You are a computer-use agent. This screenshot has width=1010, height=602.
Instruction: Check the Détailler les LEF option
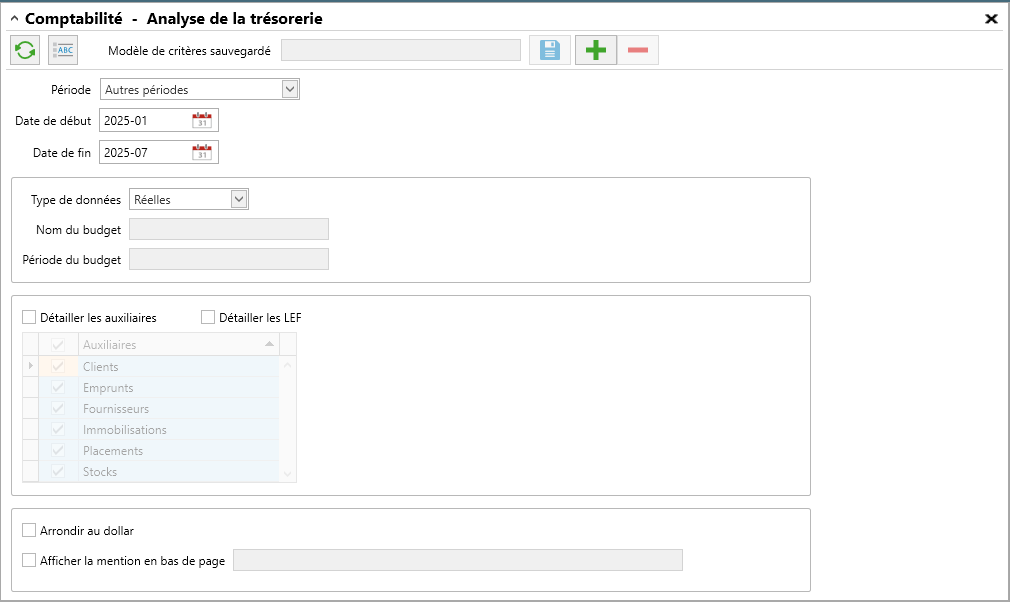208,317
